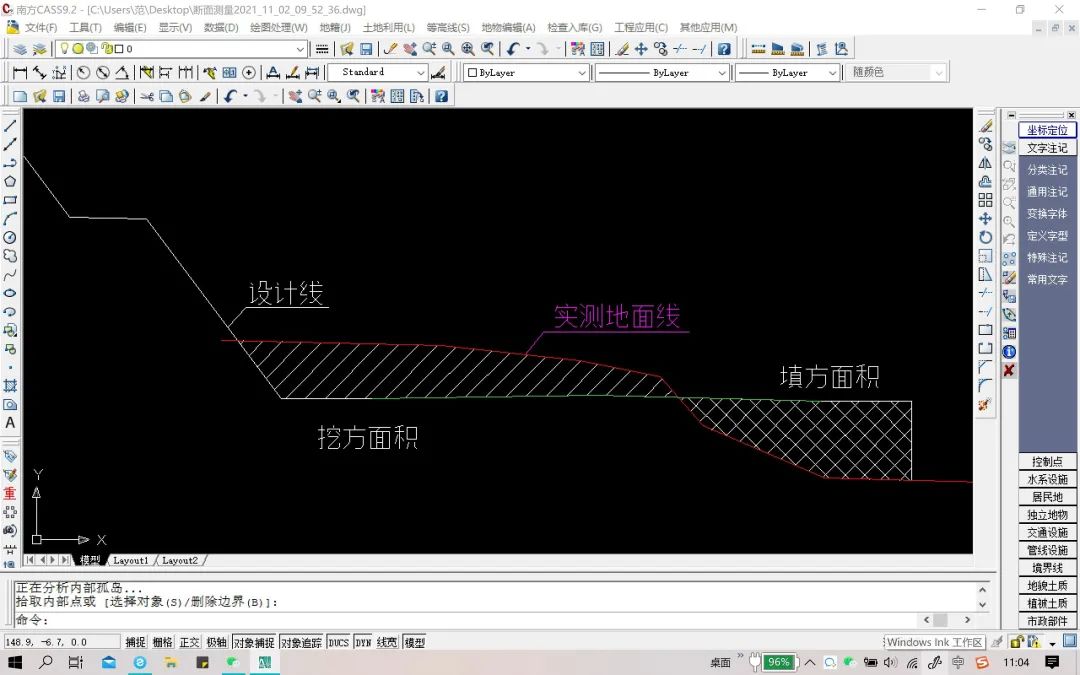Image resolution: width=1080 pixels, height=675 pixels.
Task: Click the 命令 command line input
Action: [x=468, y=620]
